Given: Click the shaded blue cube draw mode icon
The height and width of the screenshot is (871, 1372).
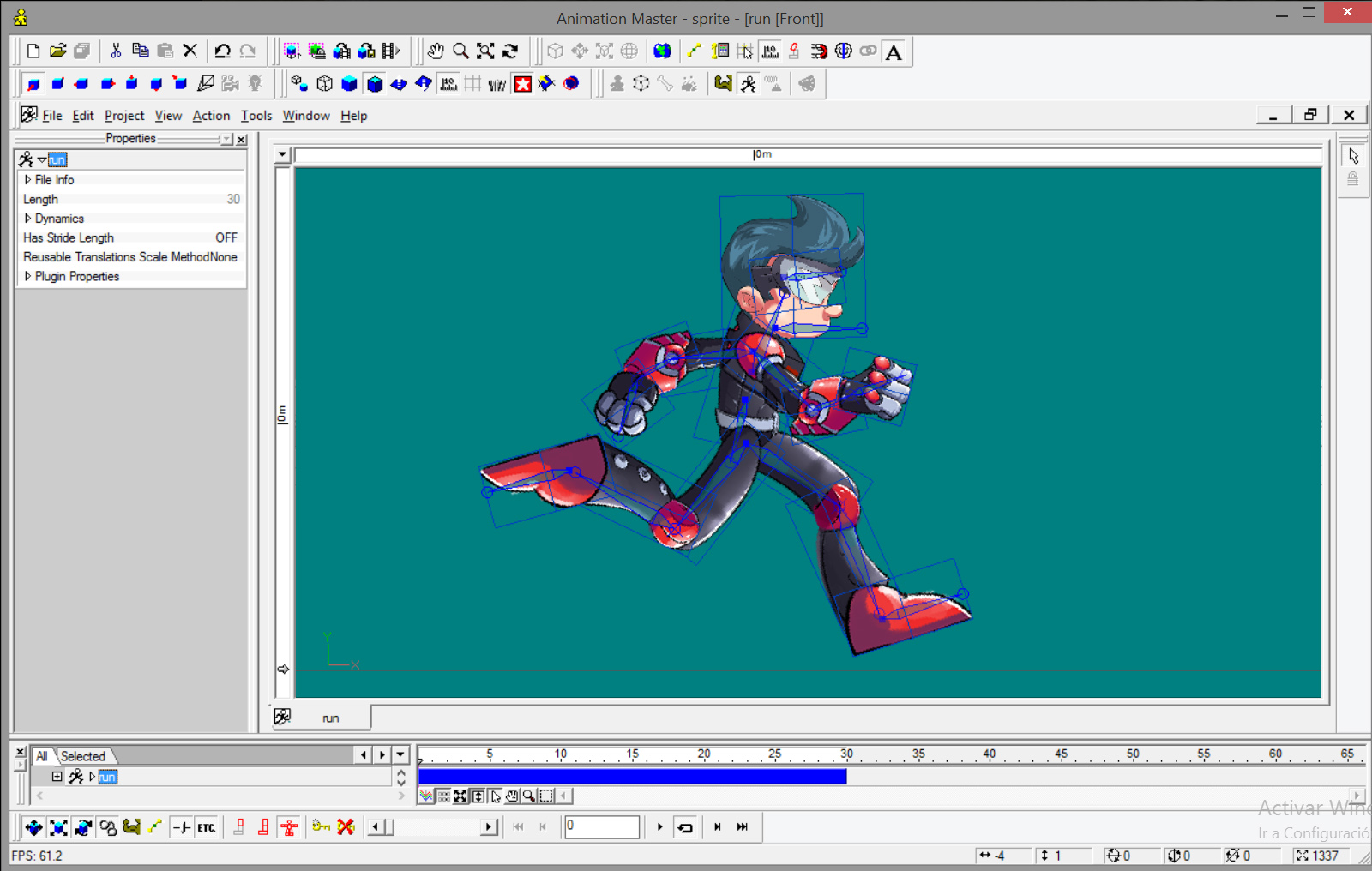Looking at the screenshot, I should point(349,83).
